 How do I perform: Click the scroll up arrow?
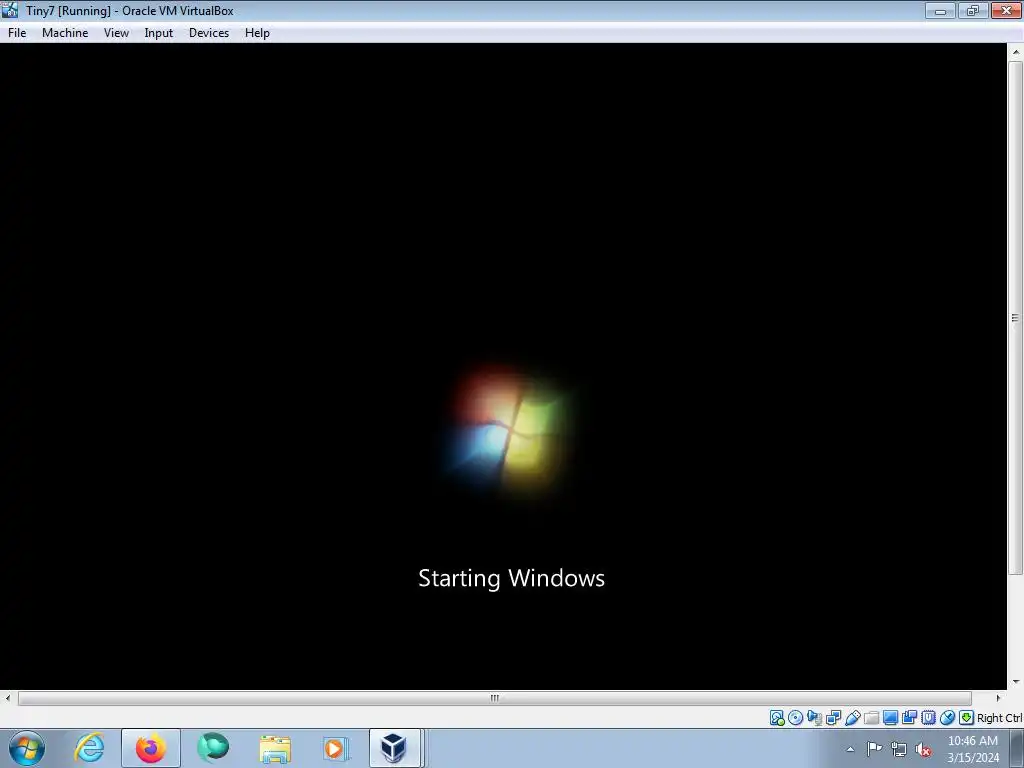pyautogui.click(x=1016, y=52)
